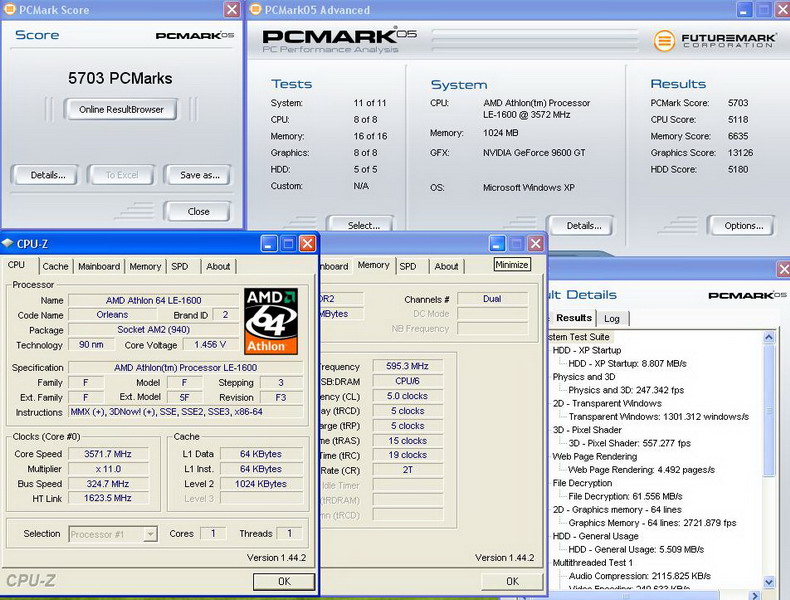This screenshot has height=600, width=790.
Task: Open About tab in front CPU-Z
Action: (218, 266)
